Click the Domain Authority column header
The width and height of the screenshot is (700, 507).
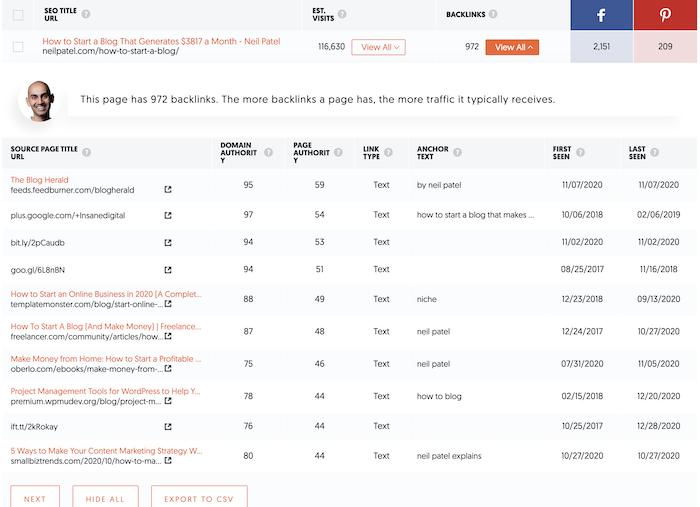pos(238,152)
